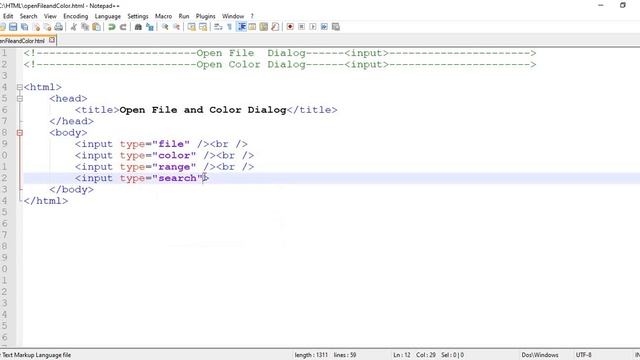Collapse the html tag fold marker
640x360 pixels.
[x=20, y=87]
